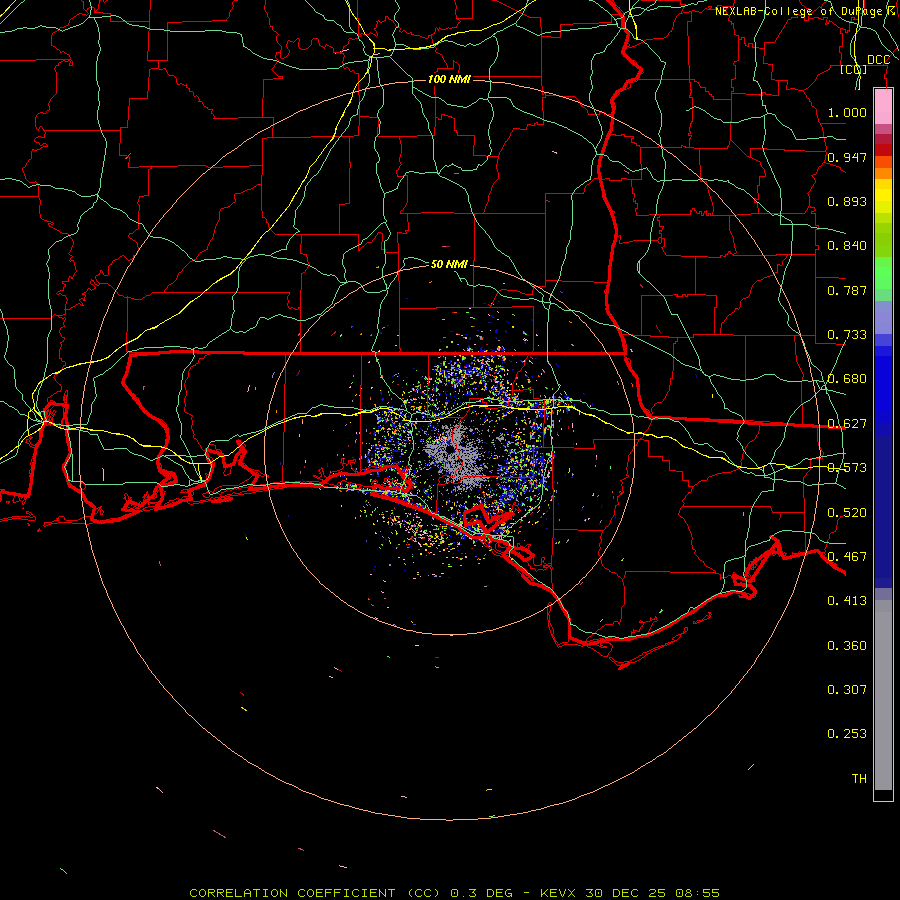The width and height of the screenshot is (900, 900).
Task: Click the TH threshold label
Action: coord(859,779)
